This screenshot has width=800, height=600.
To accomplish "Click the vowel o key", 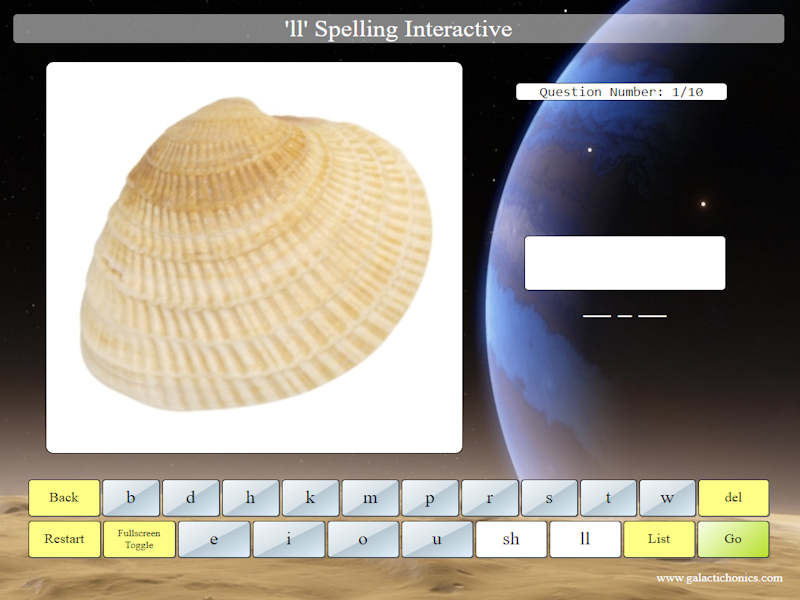I will (x=361, y=539).
